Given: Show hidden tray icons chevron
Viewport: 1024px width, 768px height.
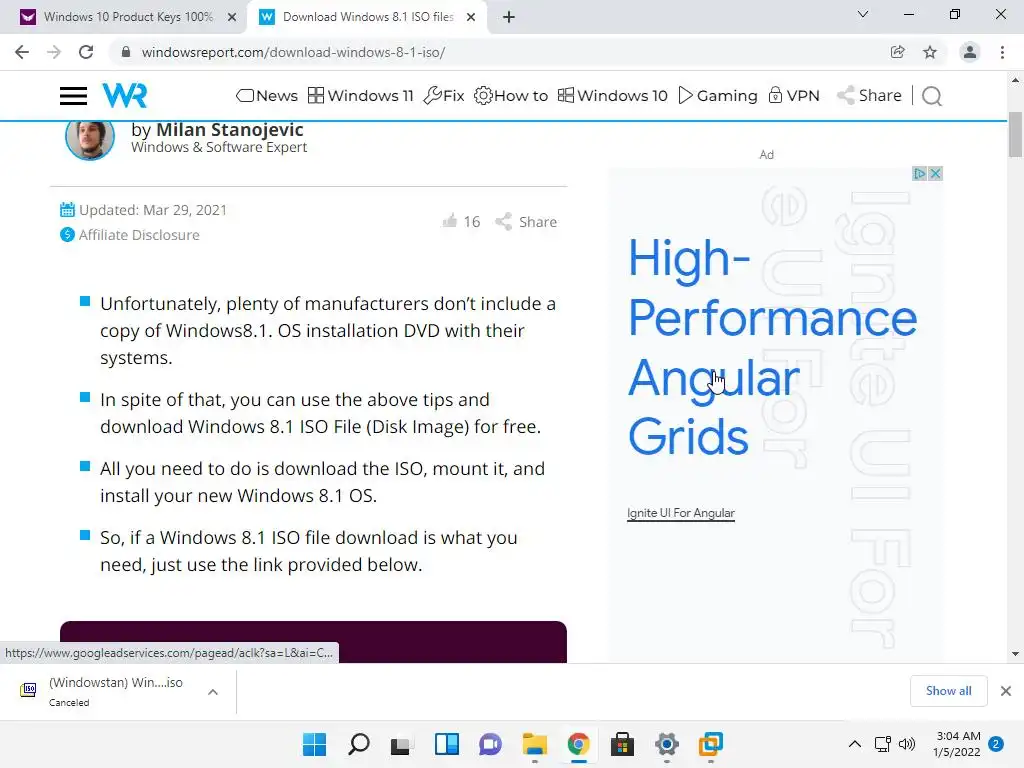Looking at the screenshot, I should click(854, 744).
